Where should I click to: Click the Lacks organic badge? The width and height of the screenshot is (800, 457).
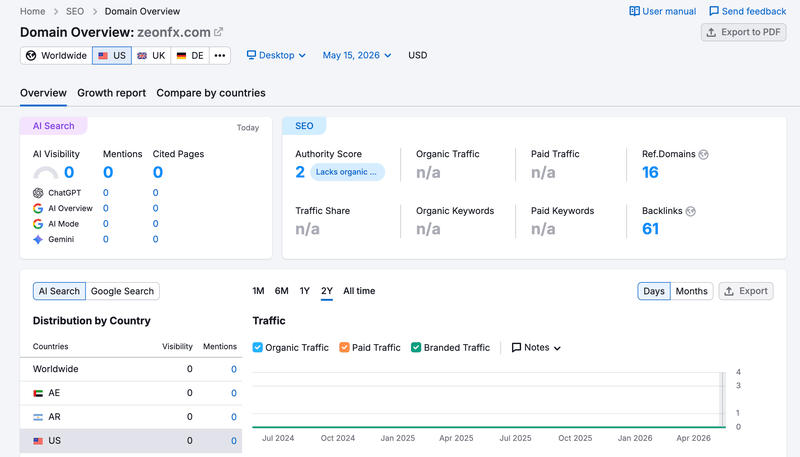[x=347, y=172]
